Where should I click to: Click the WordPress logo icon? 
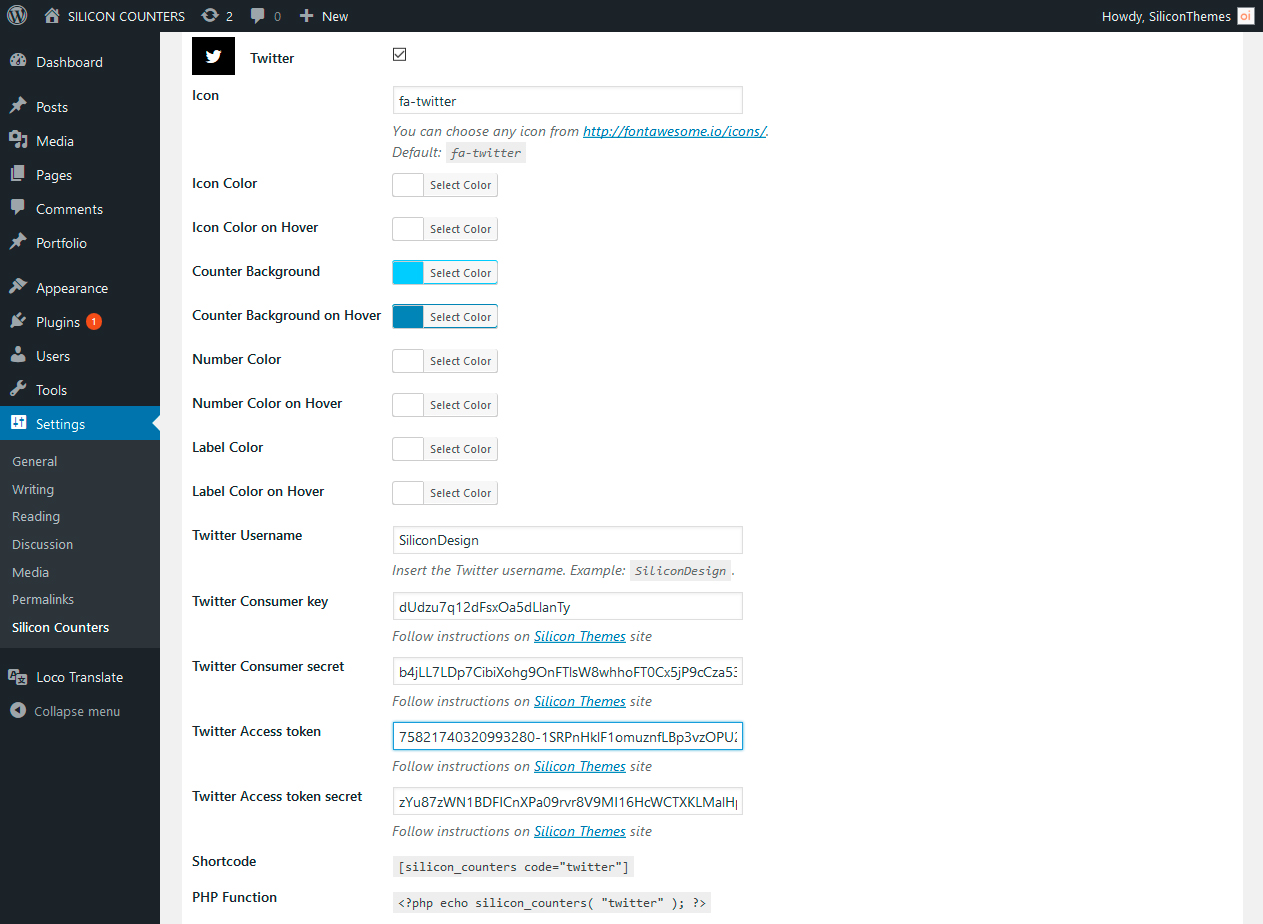(17, 16)
